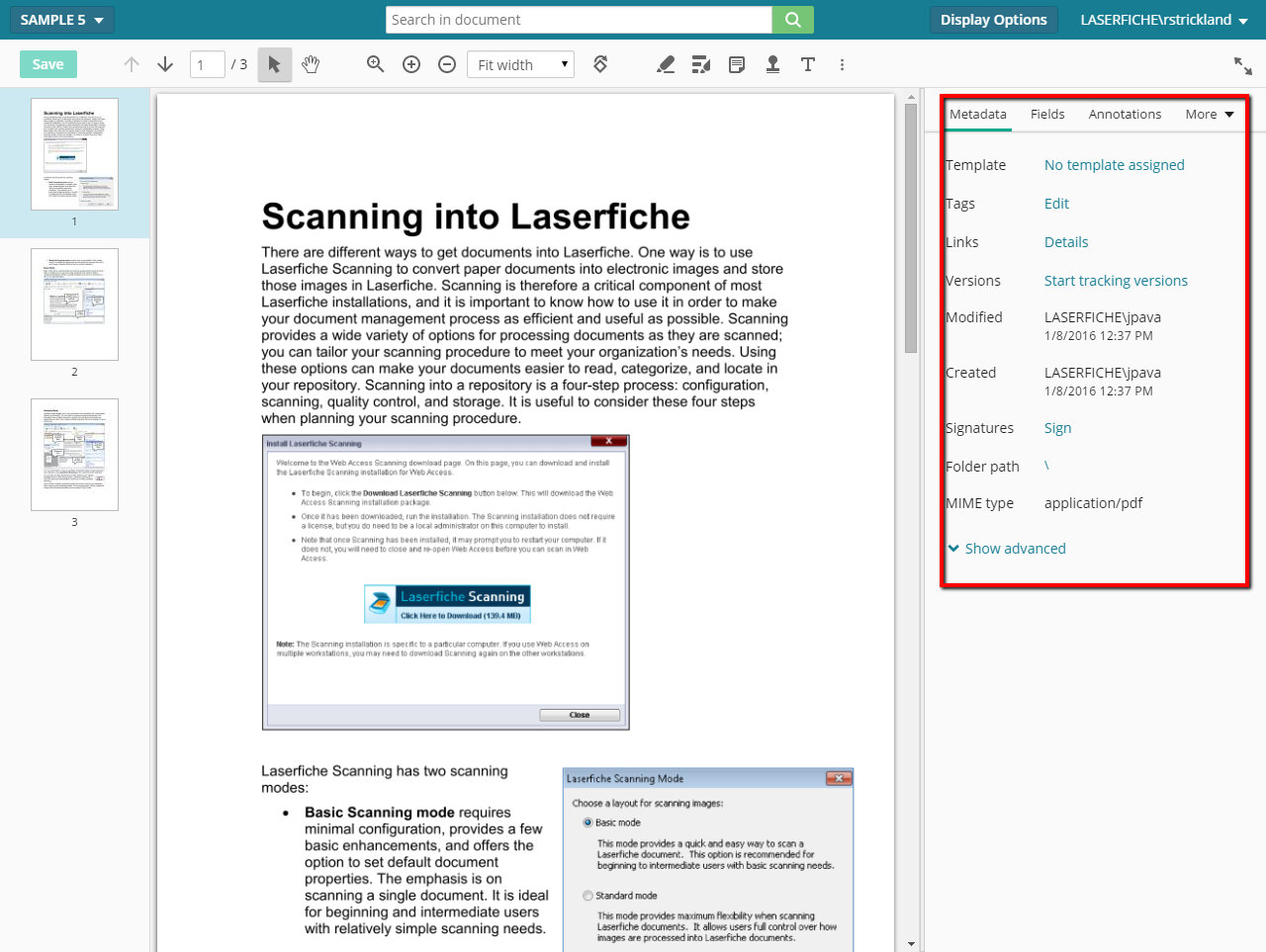Click Edit link for Tags
1266x952 pixels.
click(1056, 204)
